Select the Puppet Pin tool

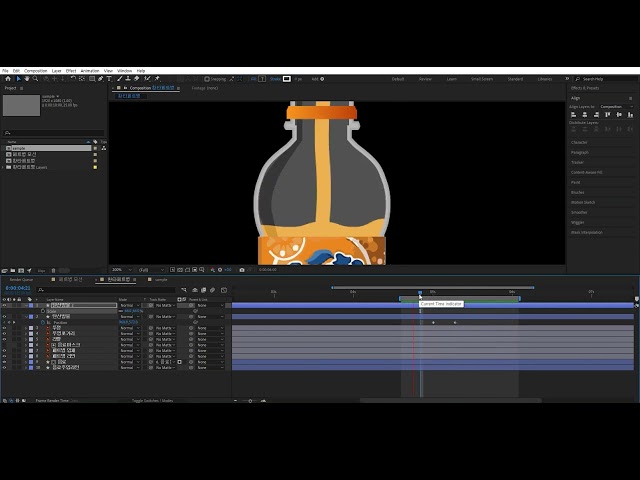157,79
